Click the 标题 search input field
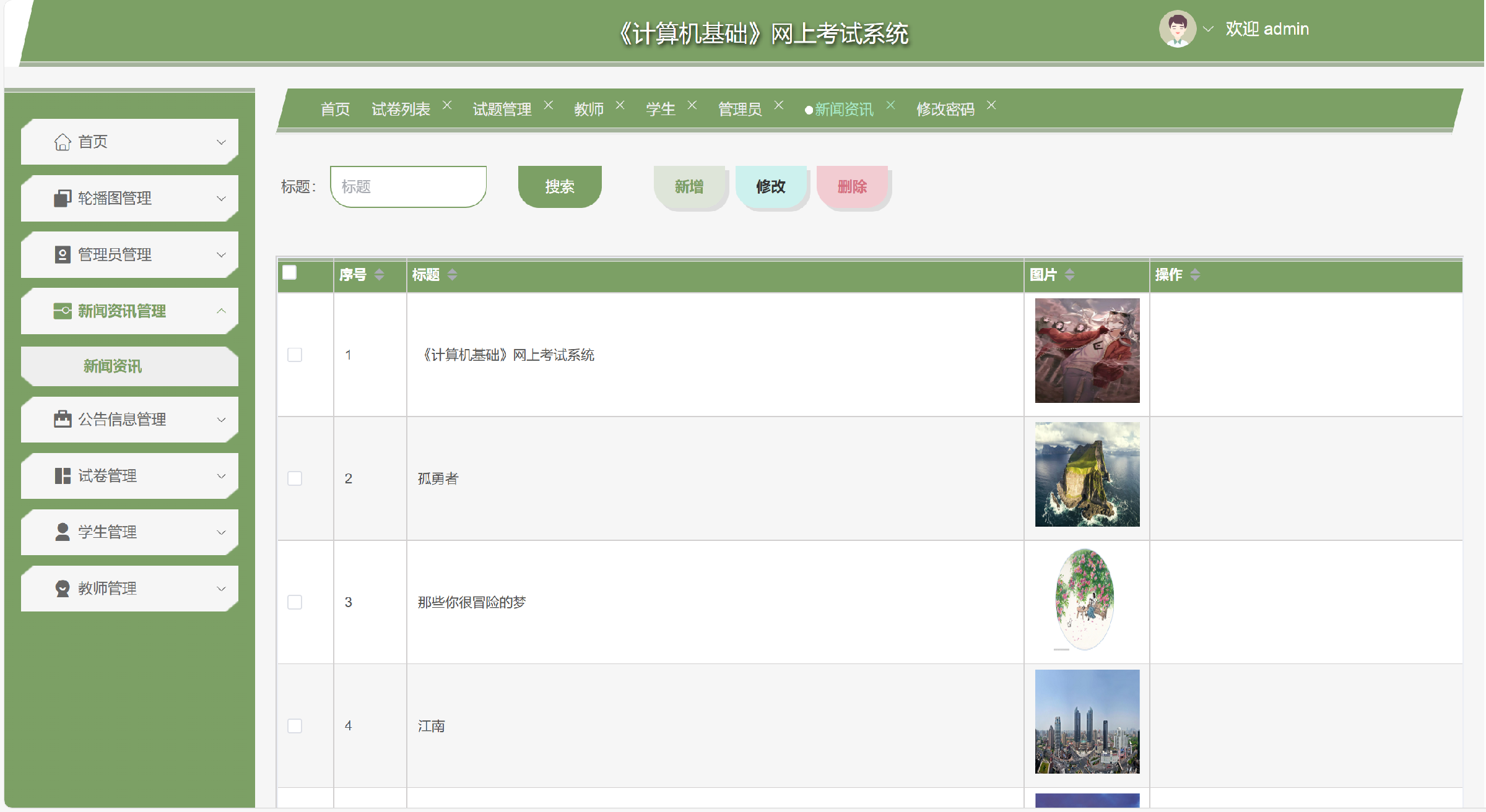This screenshot has width=1486, height=812. pos(408,186)
